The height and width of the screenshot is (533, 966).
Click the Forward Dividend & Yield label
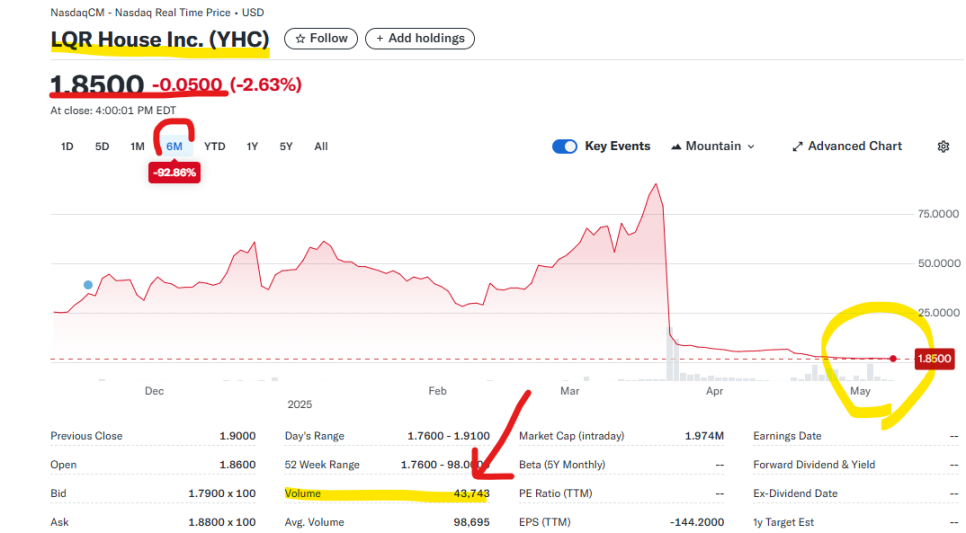pos(814,465)
